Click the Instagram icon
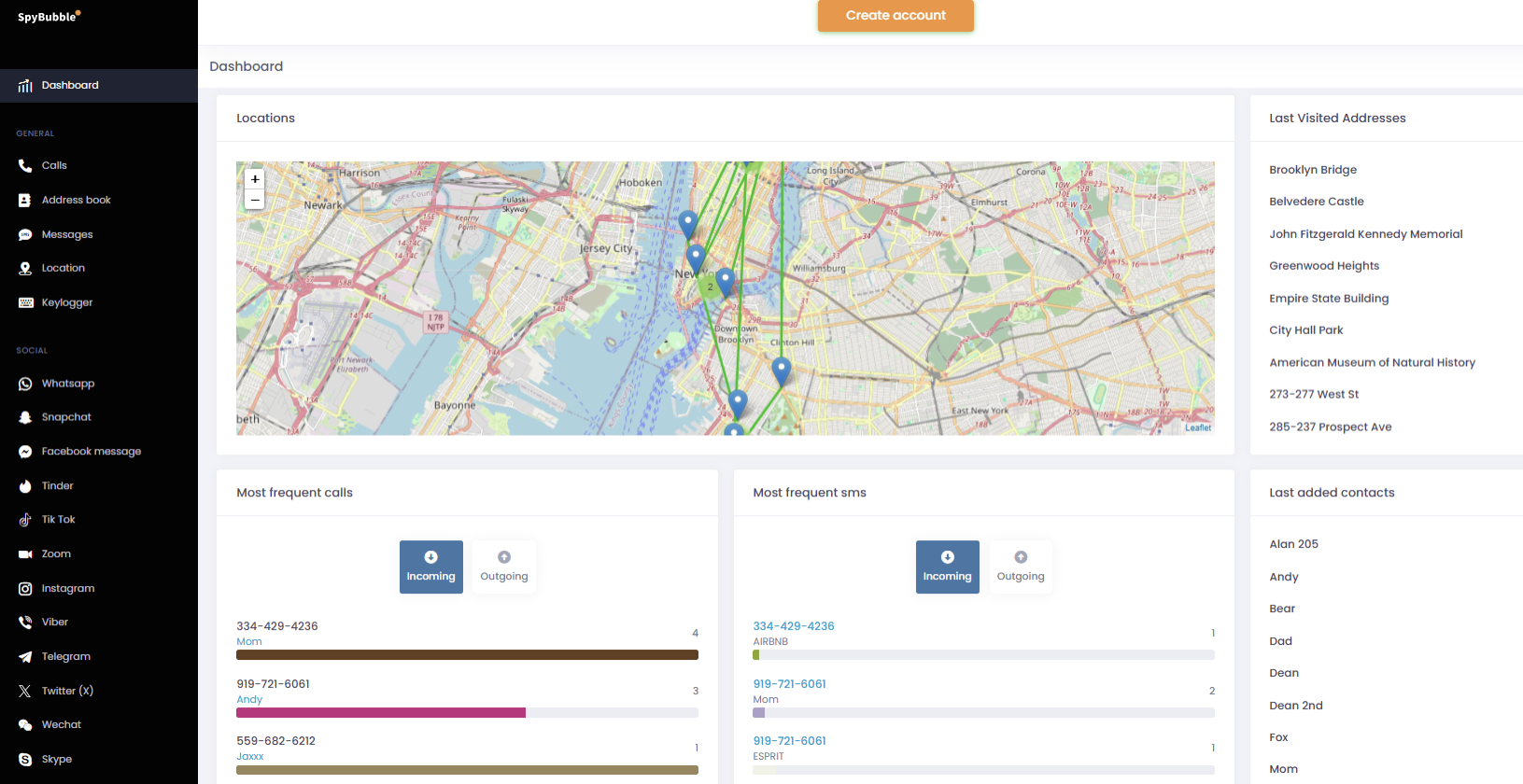1523x784 pixels. click(x=25, y=588)
